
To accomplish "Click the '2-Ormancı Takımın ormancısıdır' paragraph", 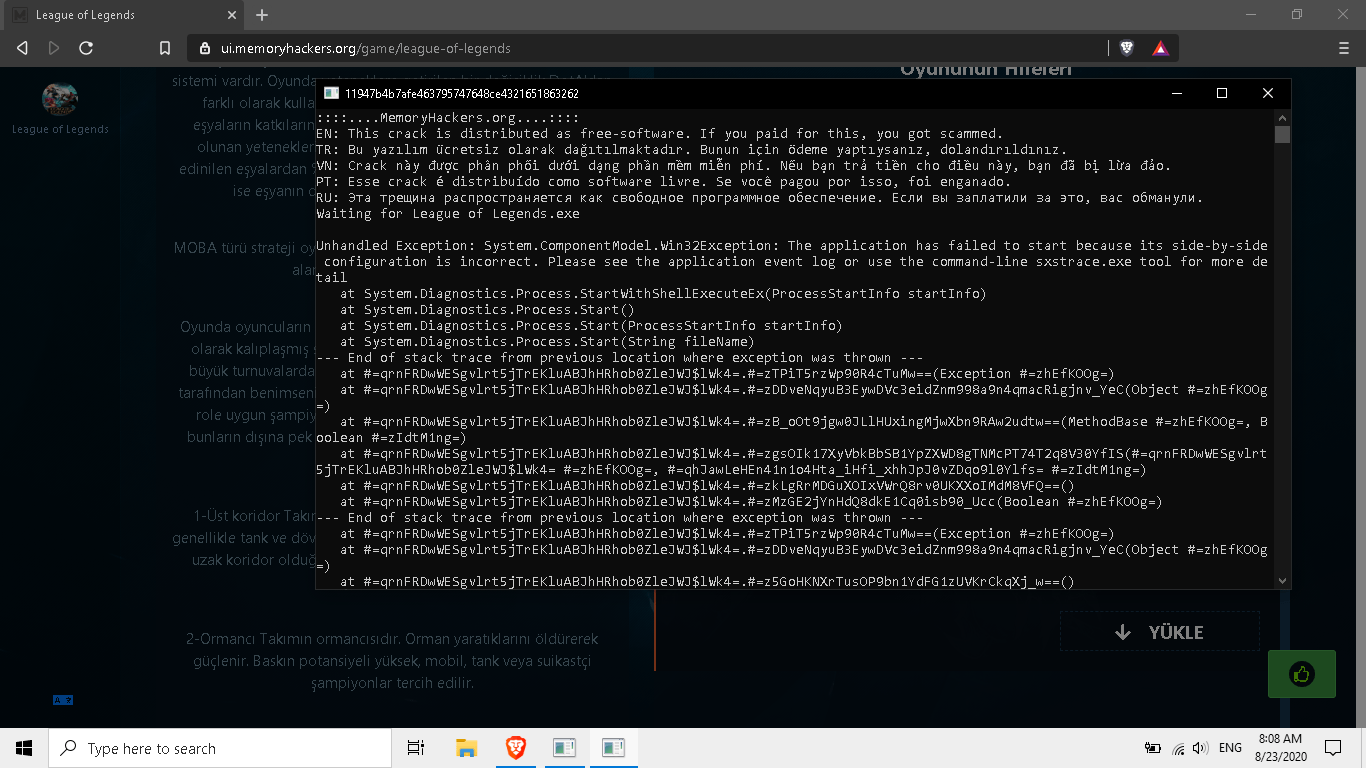I will pos(392,660).
